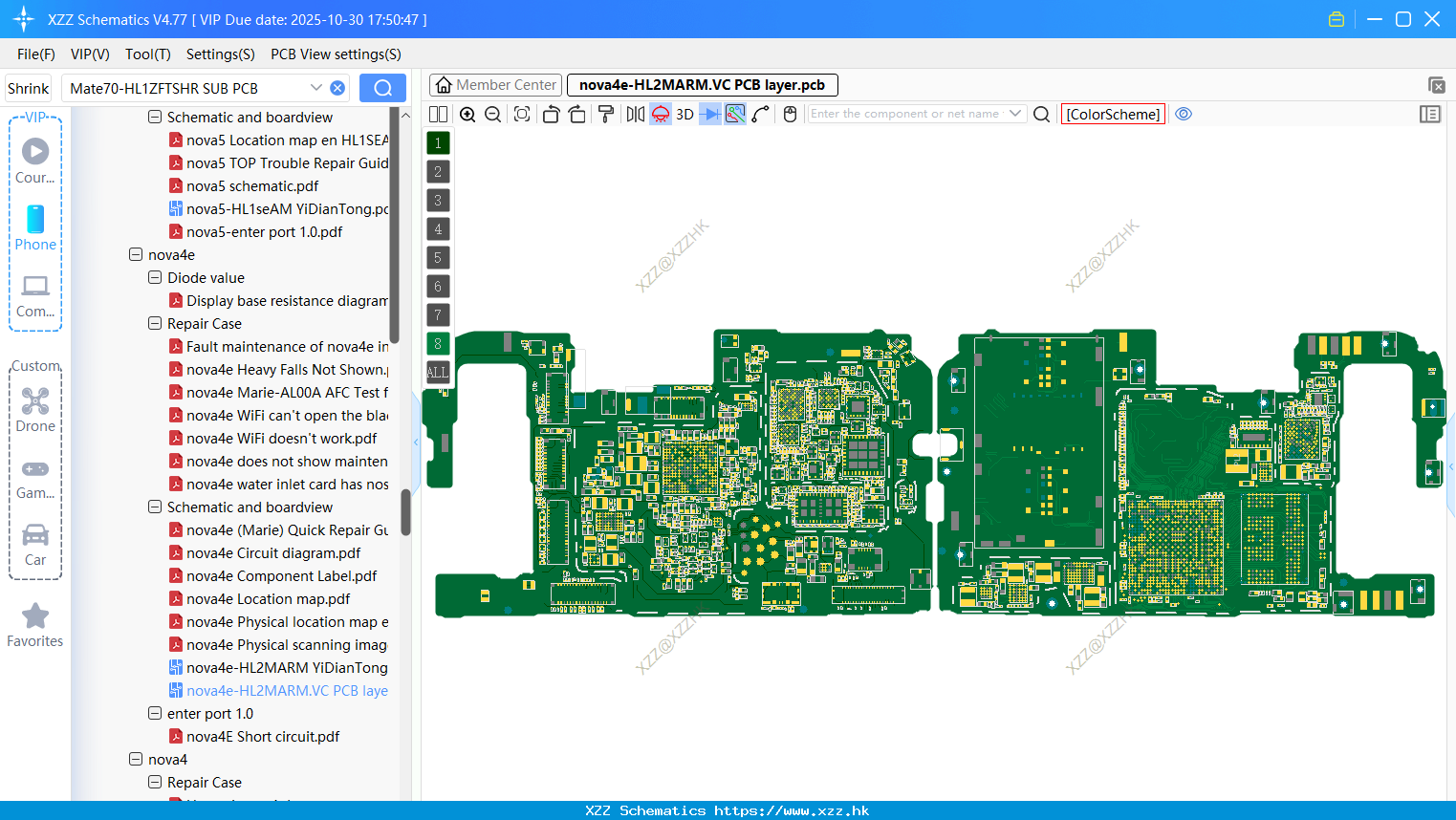Click the Shrink button
The image size is (1456, 820).
pos(29,88)
